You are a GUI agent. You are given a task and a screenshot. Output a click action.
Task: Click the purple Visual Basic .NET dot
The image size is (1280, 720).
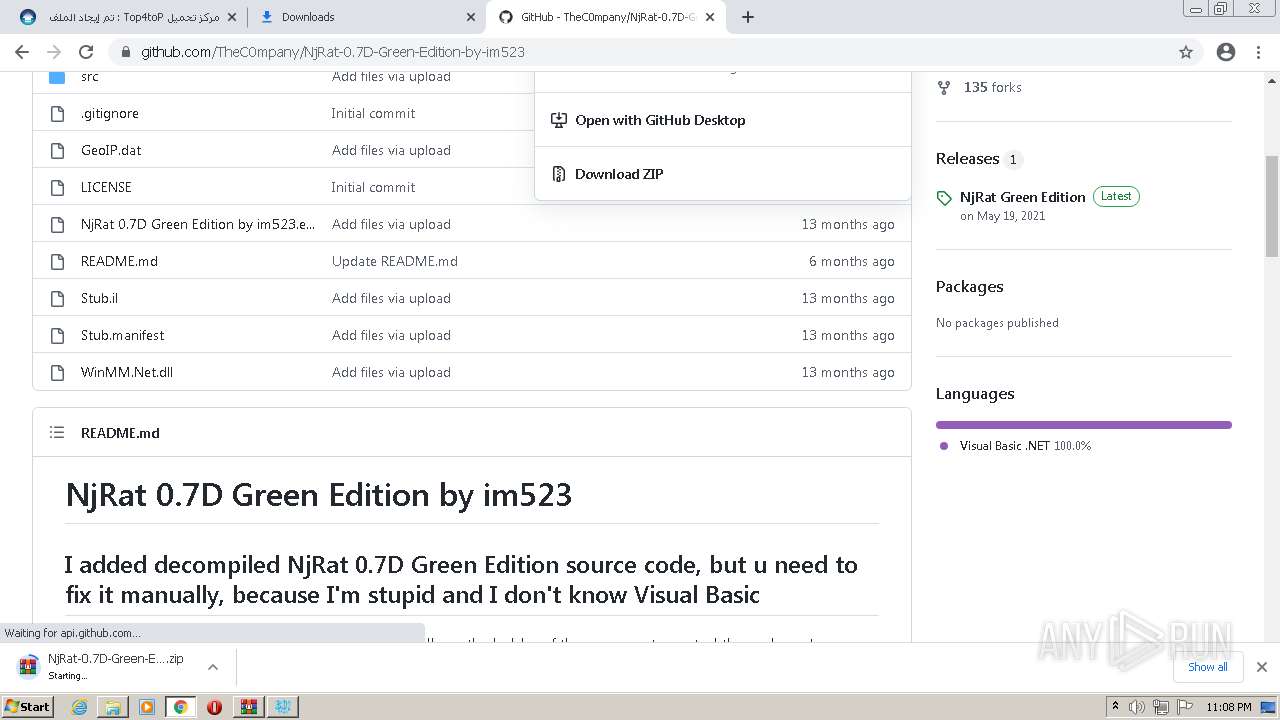point(944,446)
